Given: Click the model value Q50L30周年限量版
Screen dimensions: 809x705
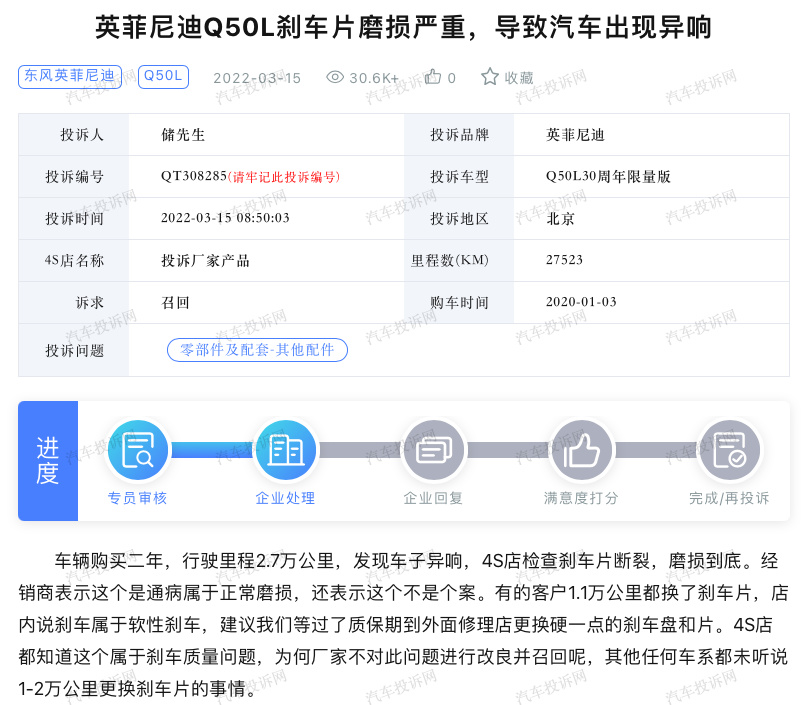Looking at the screenshot, I should coord(608,177).
